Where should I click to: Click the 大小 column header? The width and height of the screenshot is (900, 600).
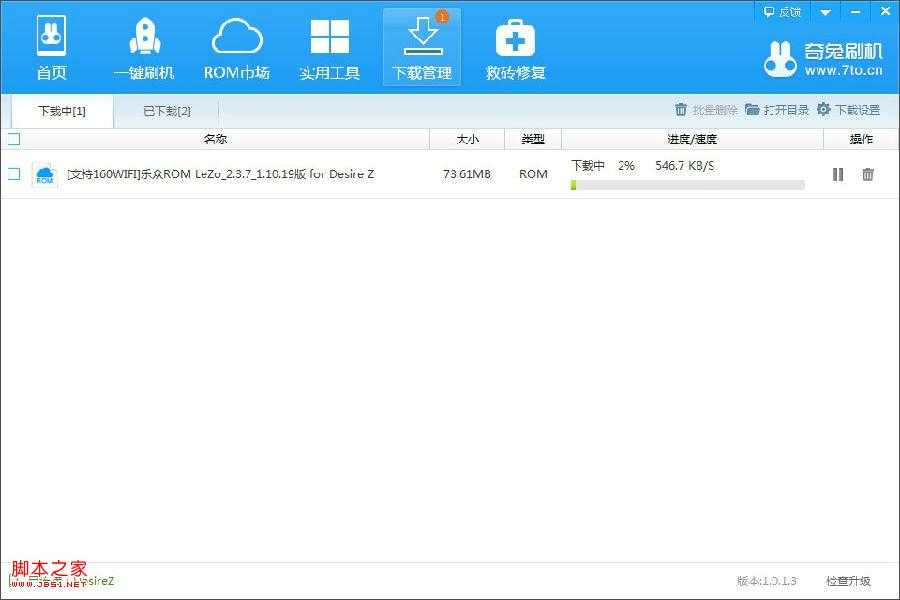467,139
